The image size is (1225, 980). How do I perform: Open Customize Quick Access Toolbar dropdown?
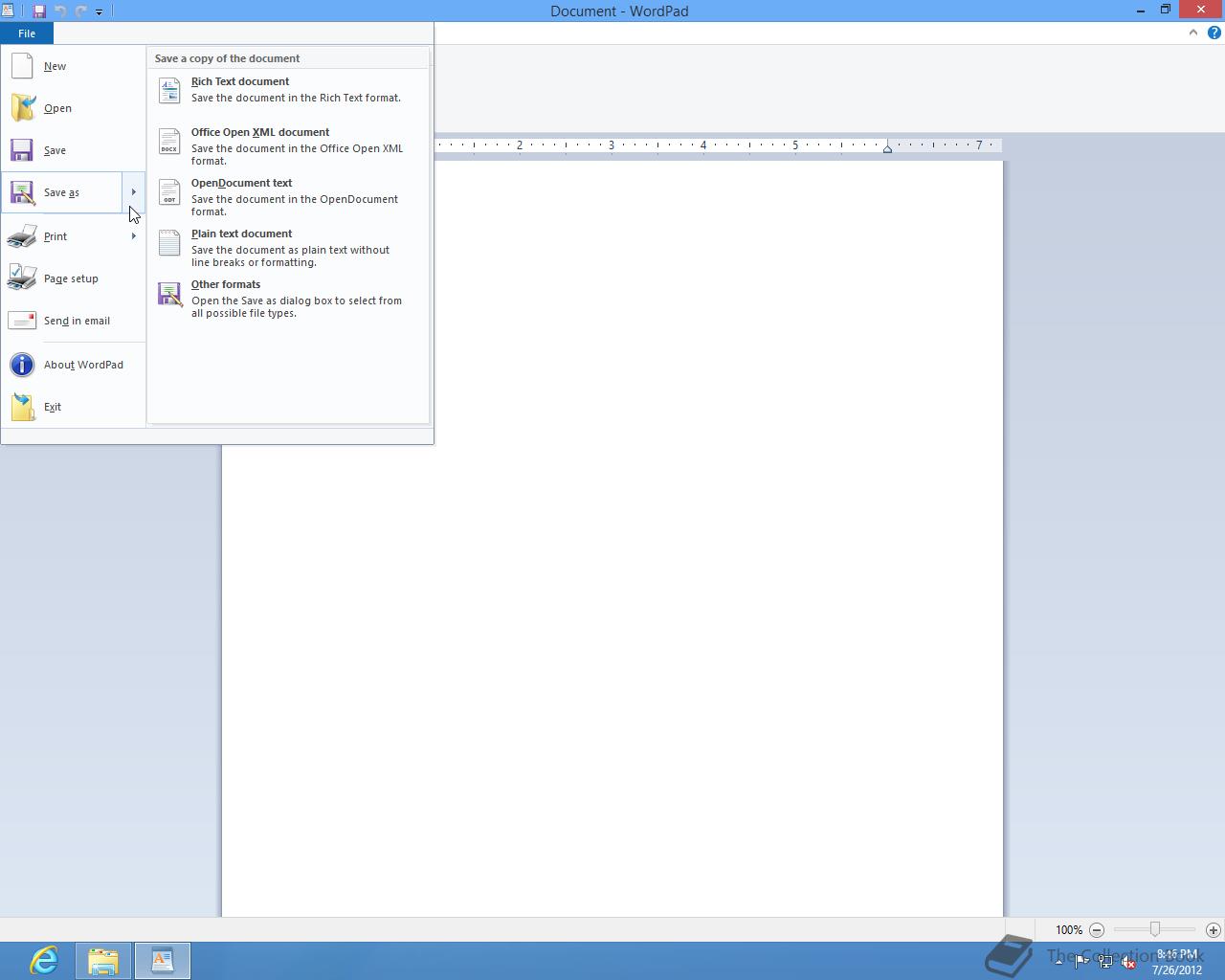tap(99, 11)
